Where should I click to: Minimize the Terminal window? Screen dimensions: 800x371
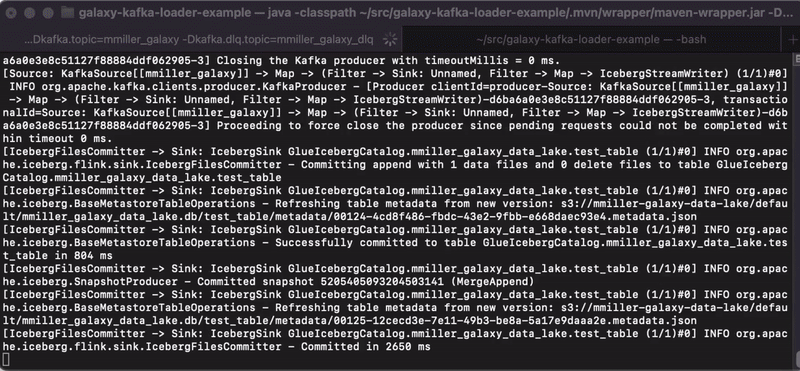(30, 12)
